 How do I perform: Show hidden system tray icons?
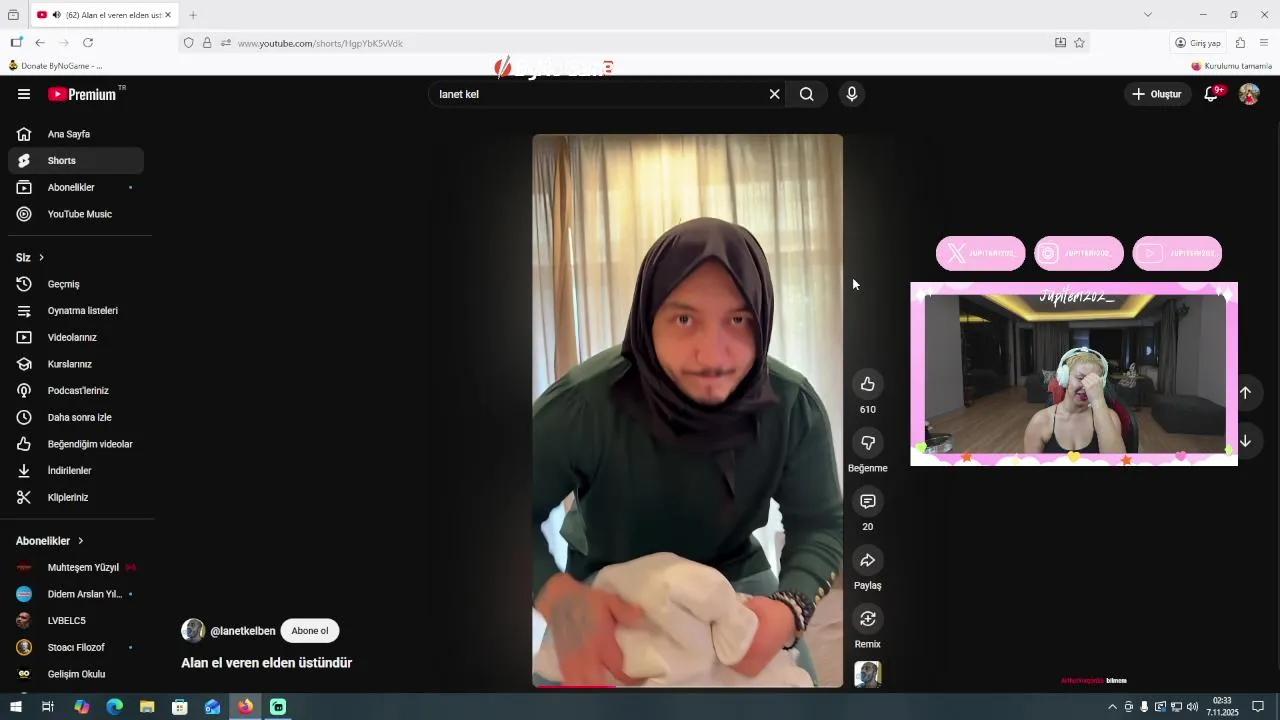click(1112, 707)
